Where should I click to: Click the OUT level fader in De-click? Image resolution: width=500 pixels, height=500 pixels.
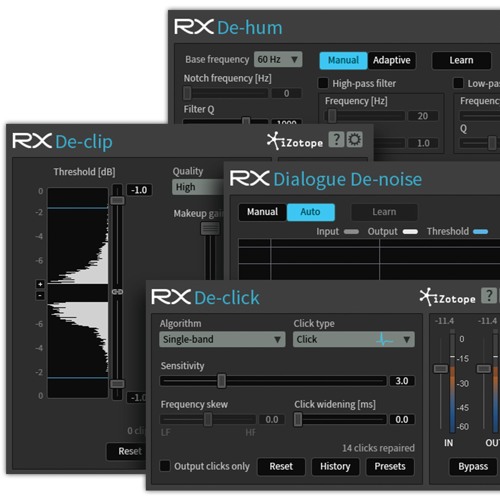click(x=484, y=369)
